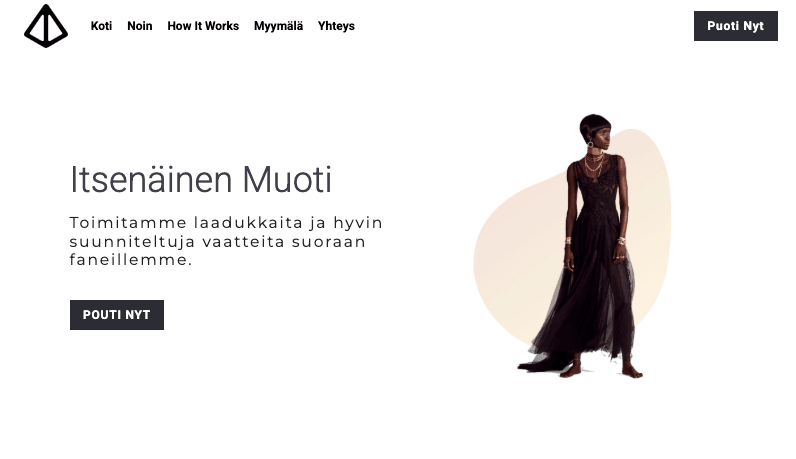Click the word laadukkaita in the paragraph
This screenshot has height=459, width=796.
249,223
